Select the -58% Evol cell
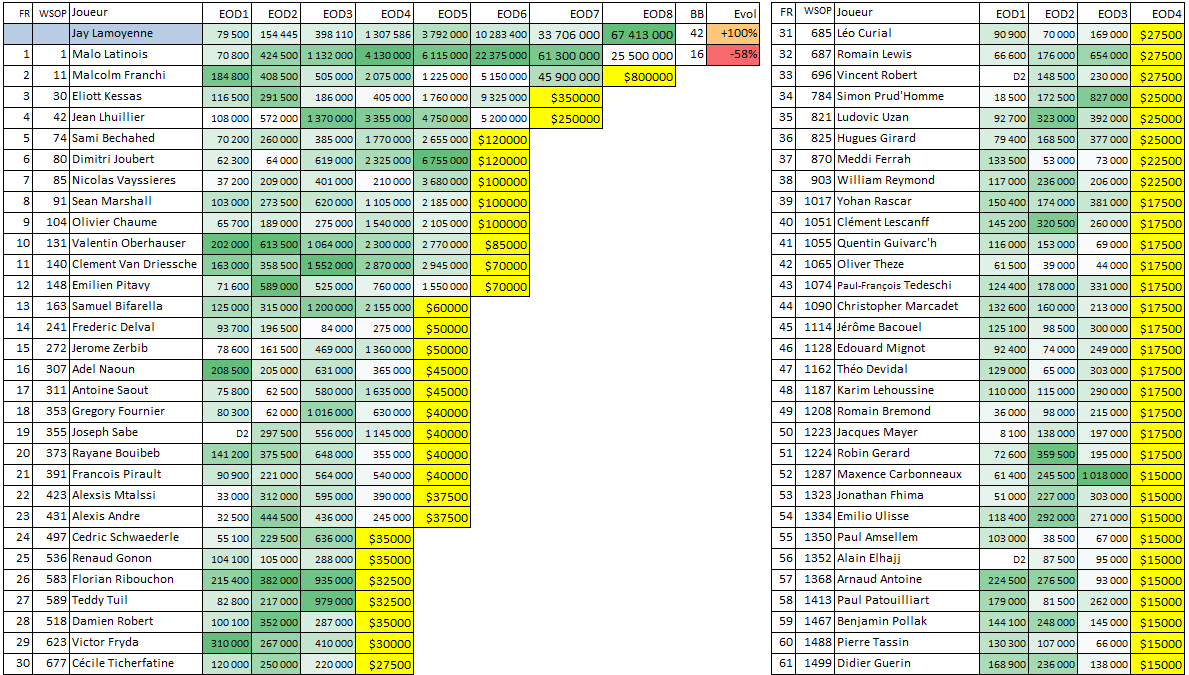The width and height of the screenshot is (1189, 675). [x=733, y=55]
